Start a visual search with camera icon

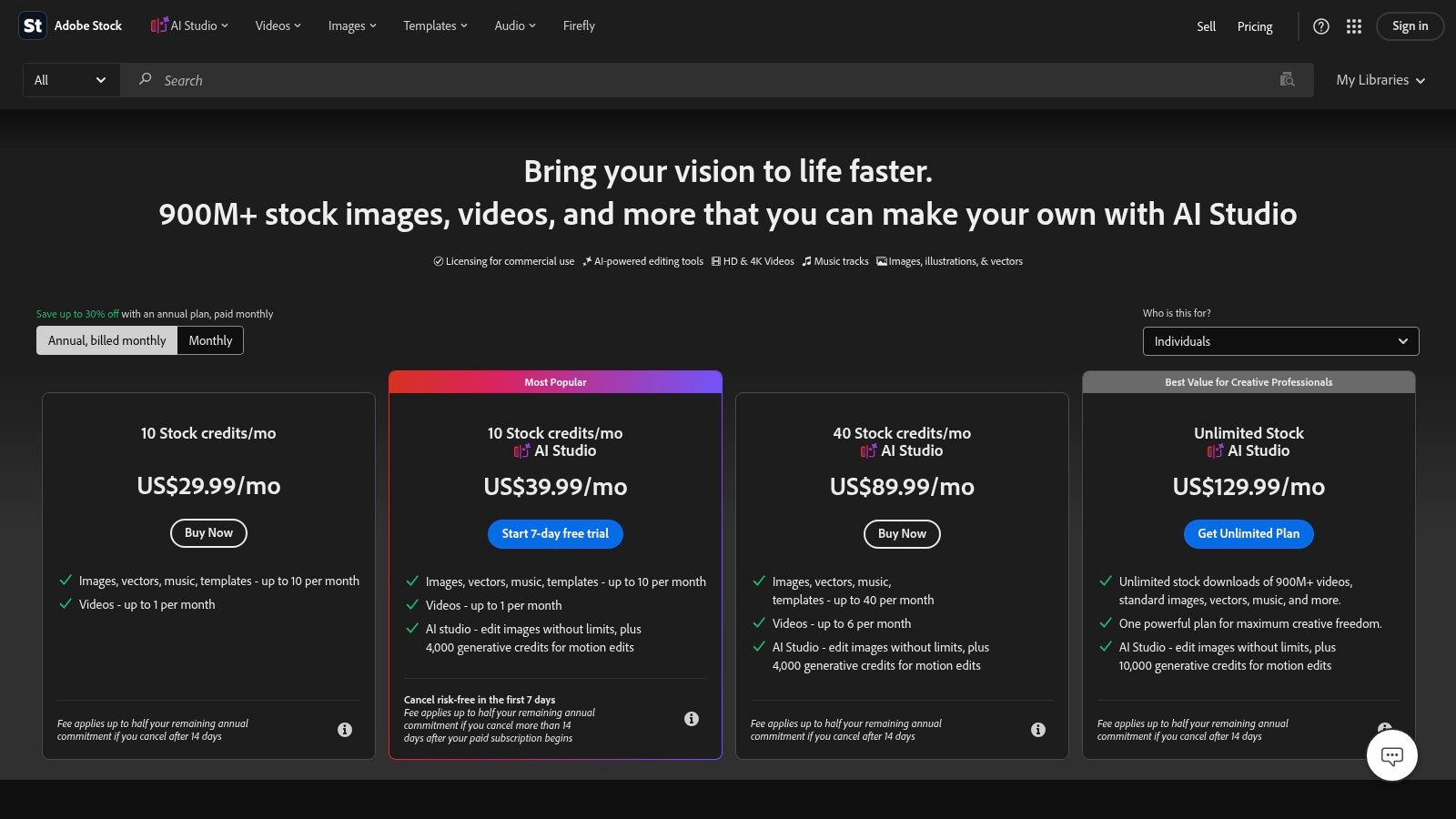tap(1287, 80)
